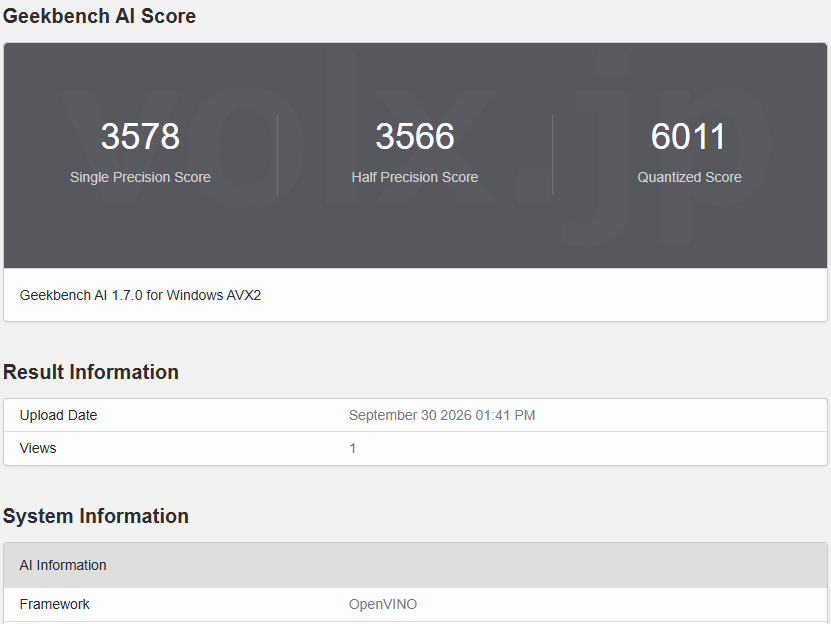The height and width of the screenshot is (624, 831).
Task: Click the Half Precision Score label
Action: [x=415, y=177]
